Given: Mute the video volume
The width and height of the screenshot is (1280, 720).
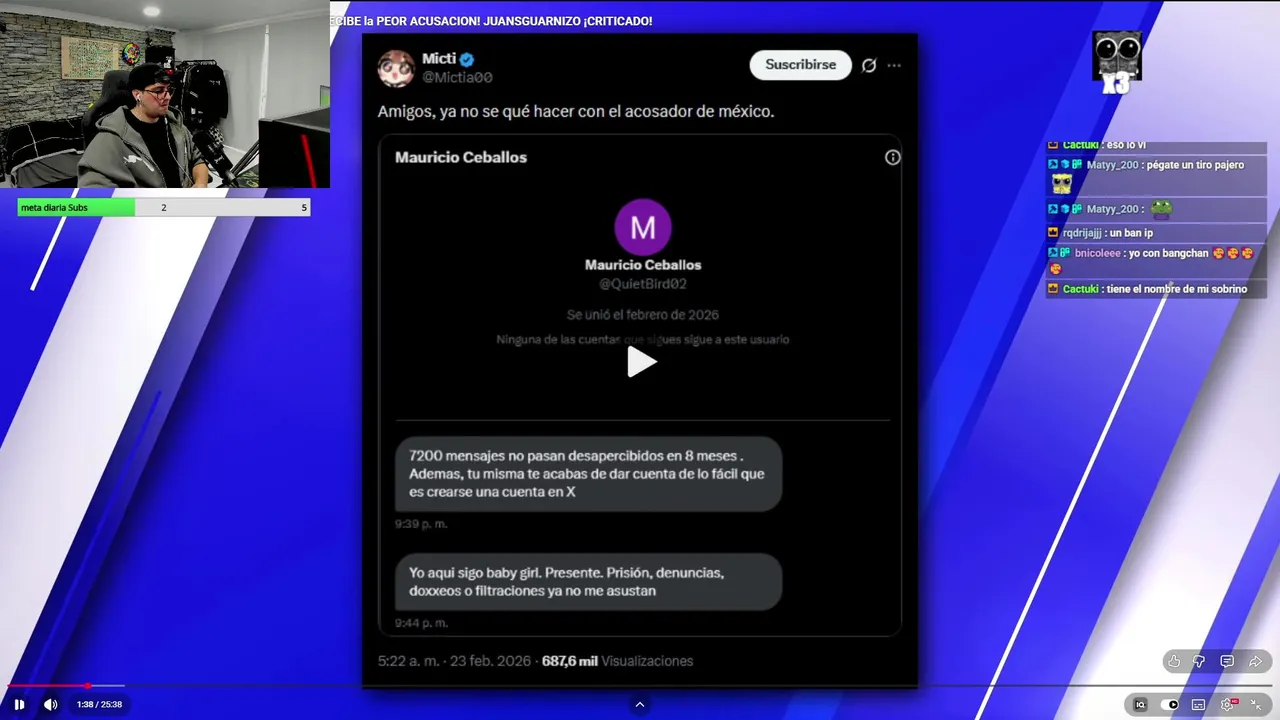Looking at the screenshot, I should tap(50, 704).
